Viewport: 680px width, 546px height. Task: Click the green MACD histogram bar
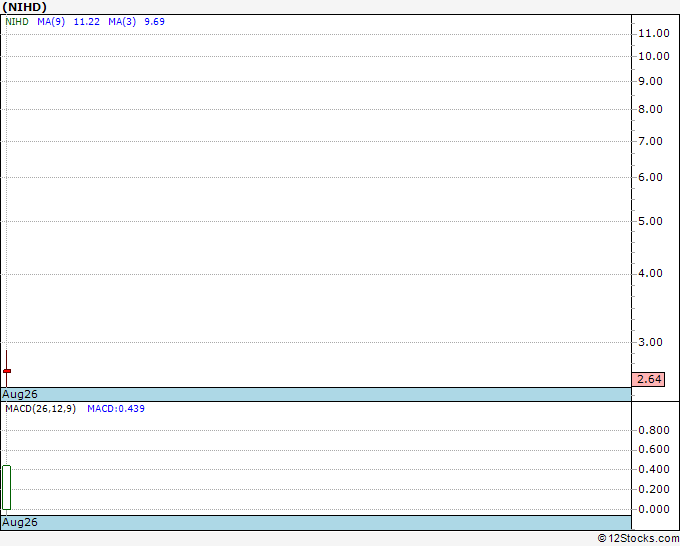tap(7, 487)
